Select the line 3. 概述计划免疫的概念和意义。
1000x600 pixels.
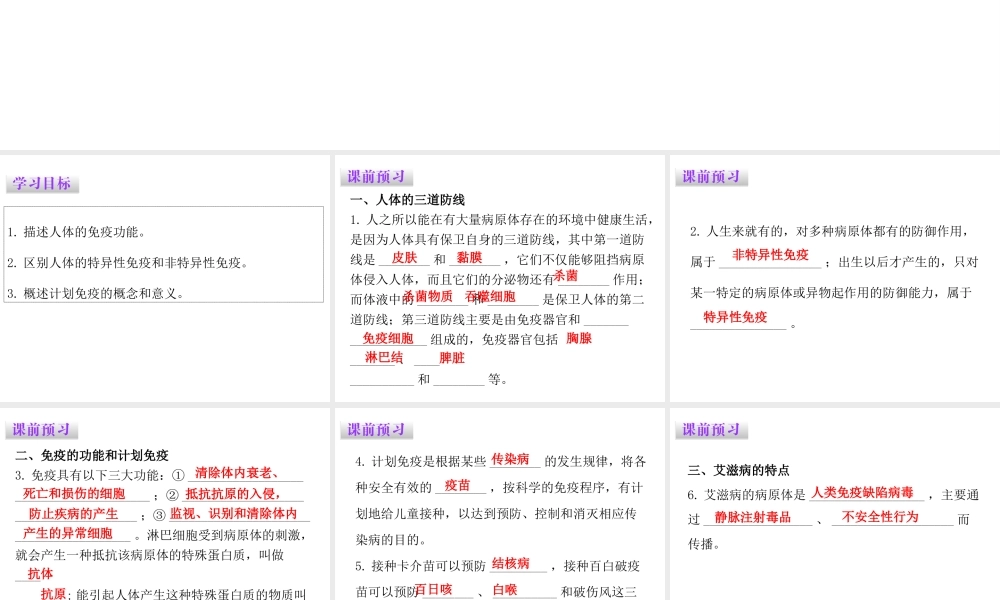click(x=96, y=293)
